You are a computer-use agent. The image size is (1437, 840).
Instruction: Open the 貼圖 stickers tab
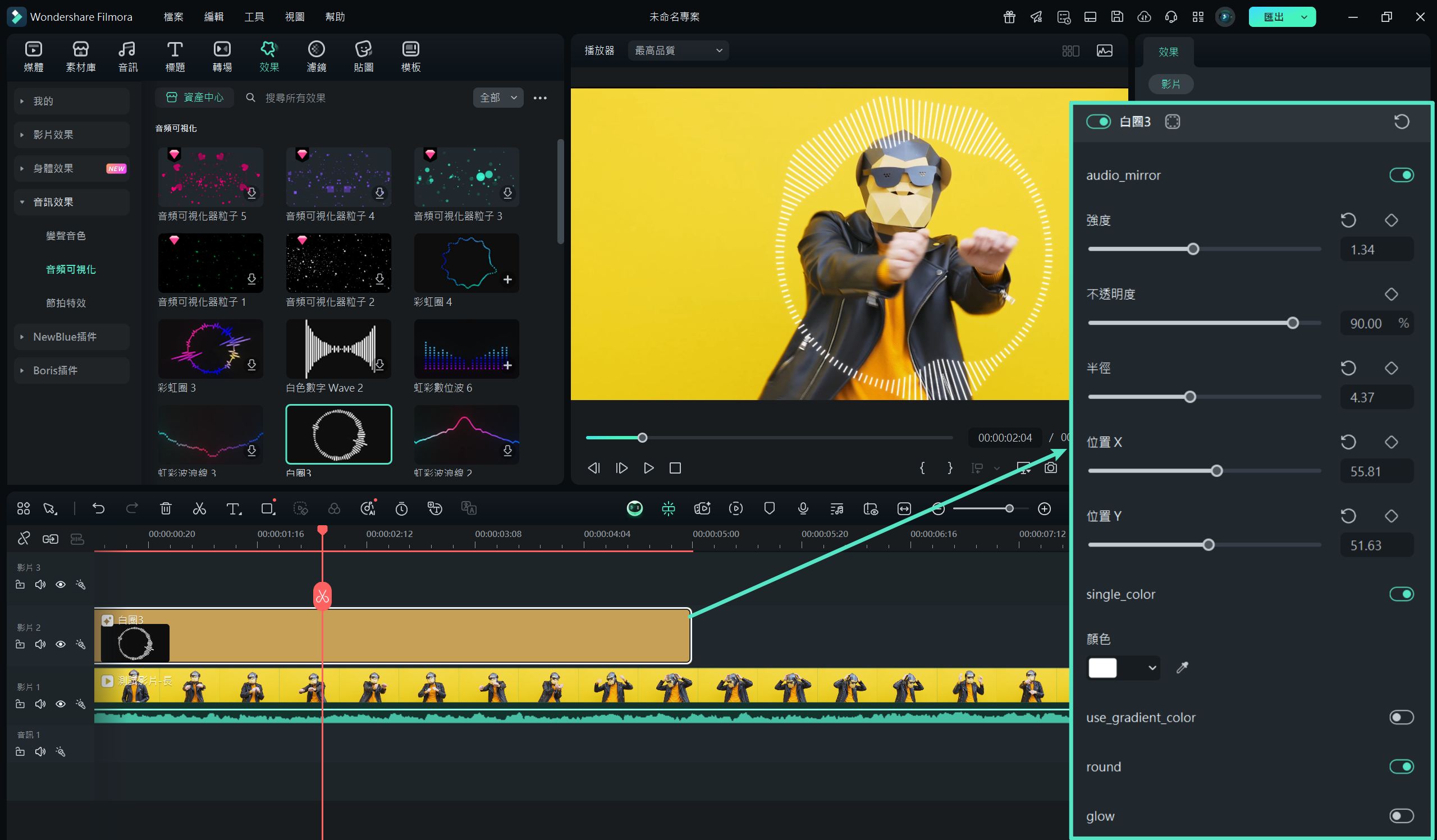tap(364, 57)
